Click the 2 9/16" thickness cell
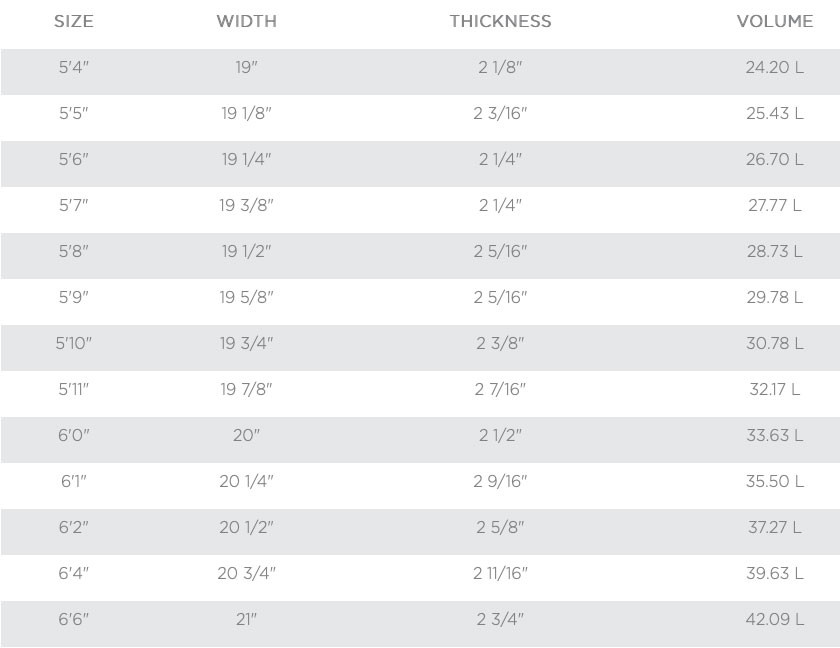840x648 pixels. [x=500, y=482]
